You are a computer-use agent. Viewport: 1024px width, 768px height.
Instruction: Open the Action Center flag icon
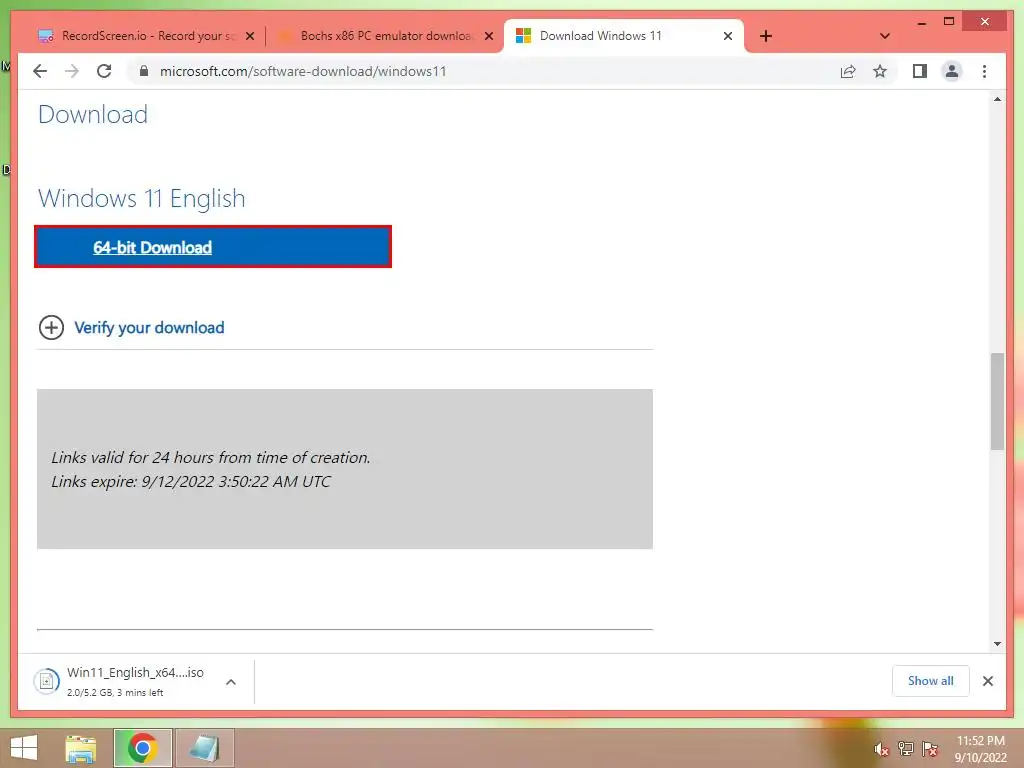[x=930, y=748]
